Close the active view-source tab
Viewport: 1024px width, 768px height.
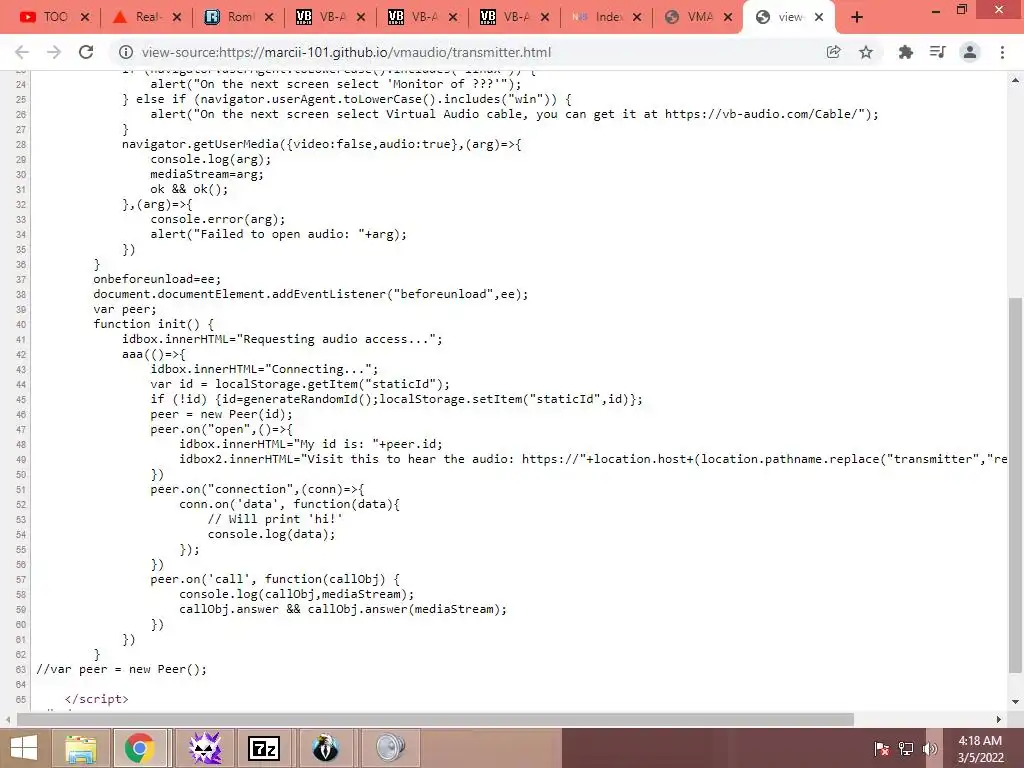[819, 18]
